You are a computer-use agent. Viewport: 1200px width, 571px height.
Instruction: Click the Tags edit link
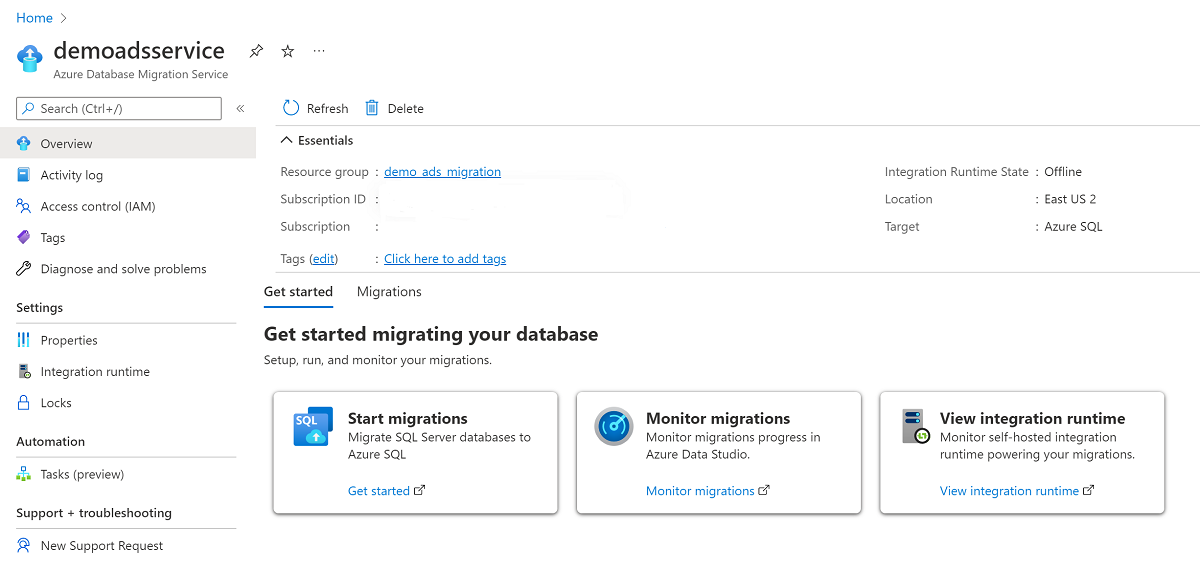(x=323, y=259)
